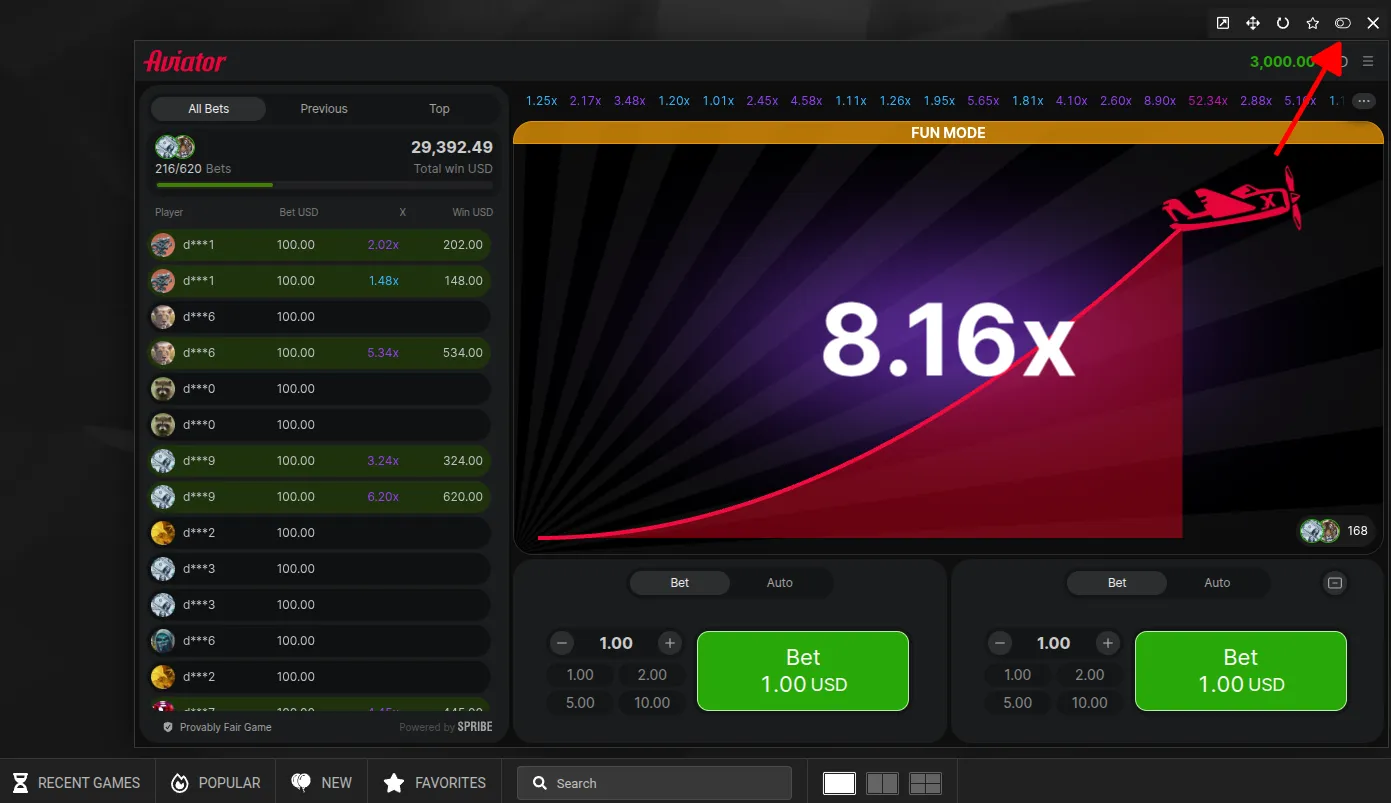Focus the Search field in the bottom bar

pyautogui.click(x=654, y=783)
